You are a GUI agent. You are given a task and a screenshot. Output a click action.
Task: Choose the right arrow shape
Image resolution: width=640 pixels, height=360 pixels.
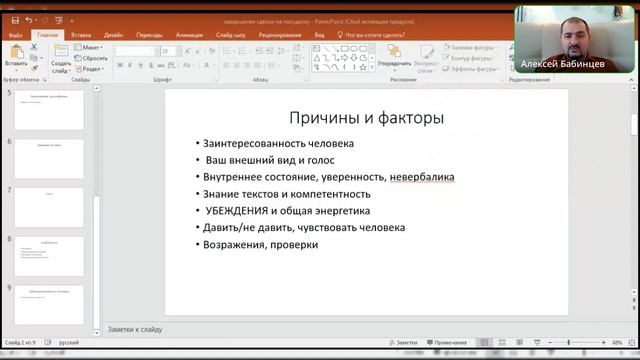tap(344, 58)
